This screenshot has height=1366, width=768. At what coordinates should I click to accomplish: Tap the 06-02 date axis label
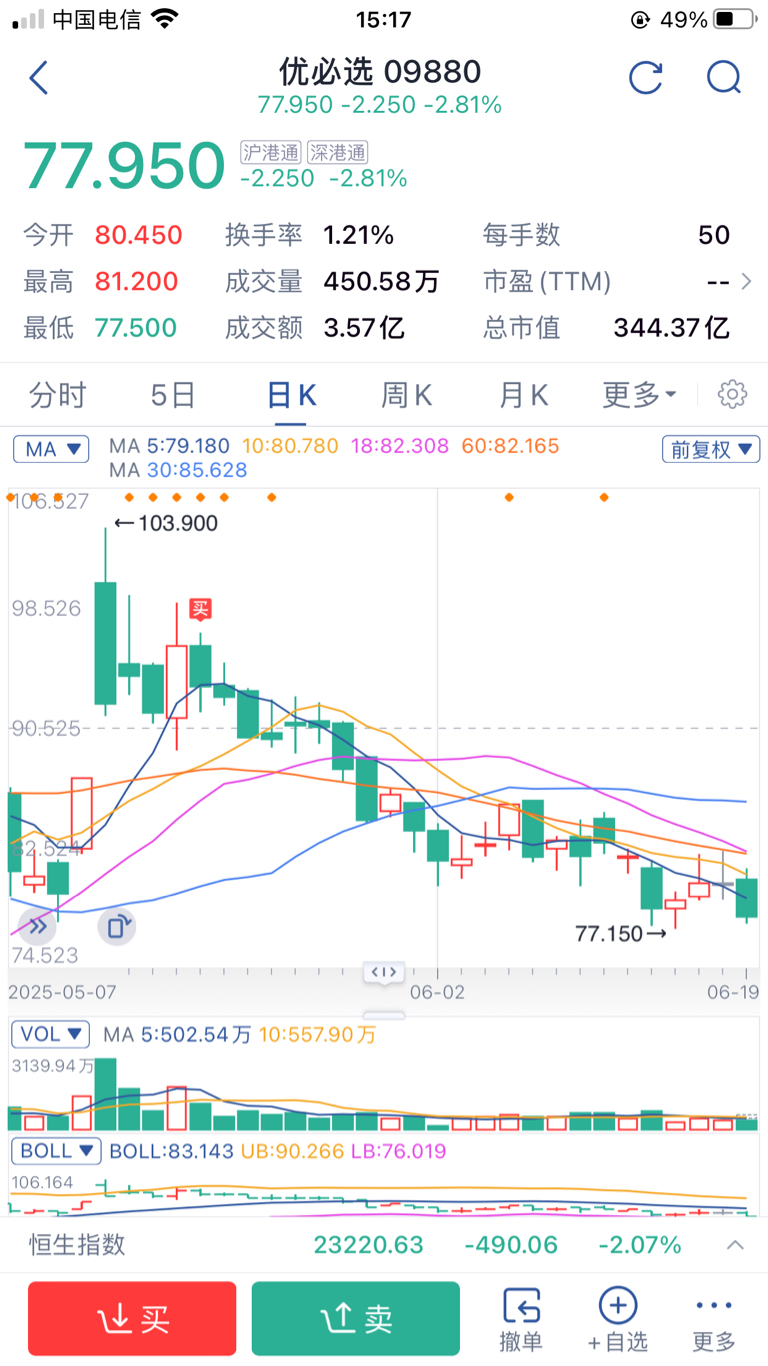438,991
